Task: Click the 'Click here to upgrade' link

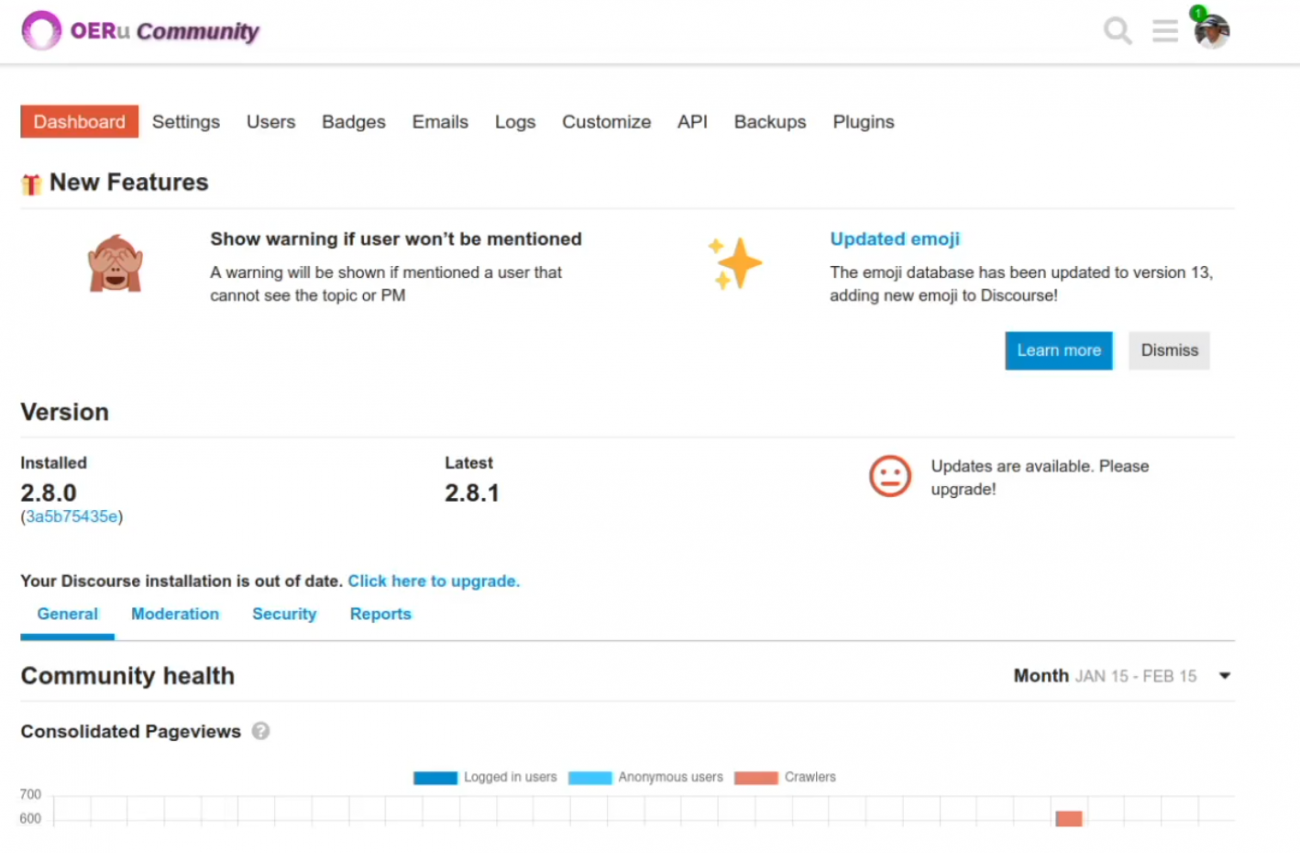Action: 434,581
